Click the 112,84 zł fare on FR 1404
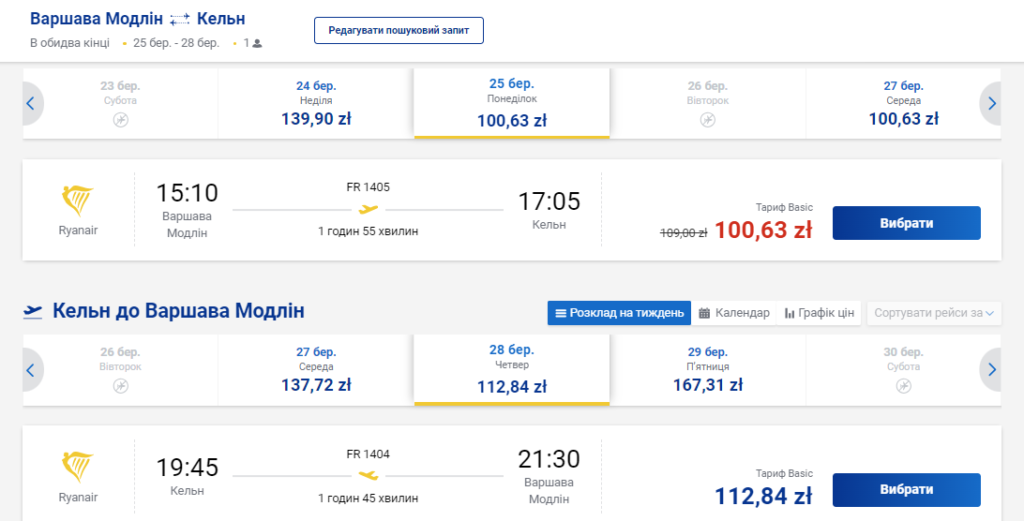The width and height of the screenshot is (1024, 521). [763, 496]
